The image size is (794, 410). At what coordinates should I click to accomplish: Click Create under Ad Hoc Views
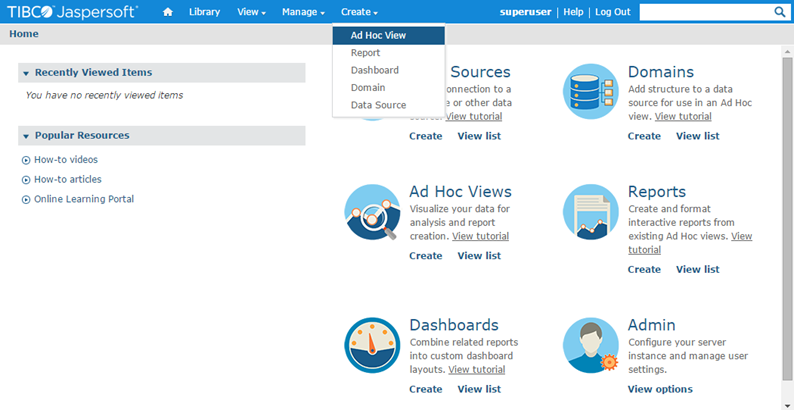(426, 256)
